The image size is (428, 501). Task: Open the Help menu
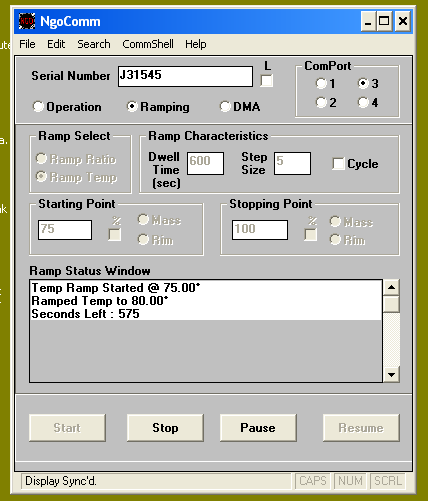(196, 44)
